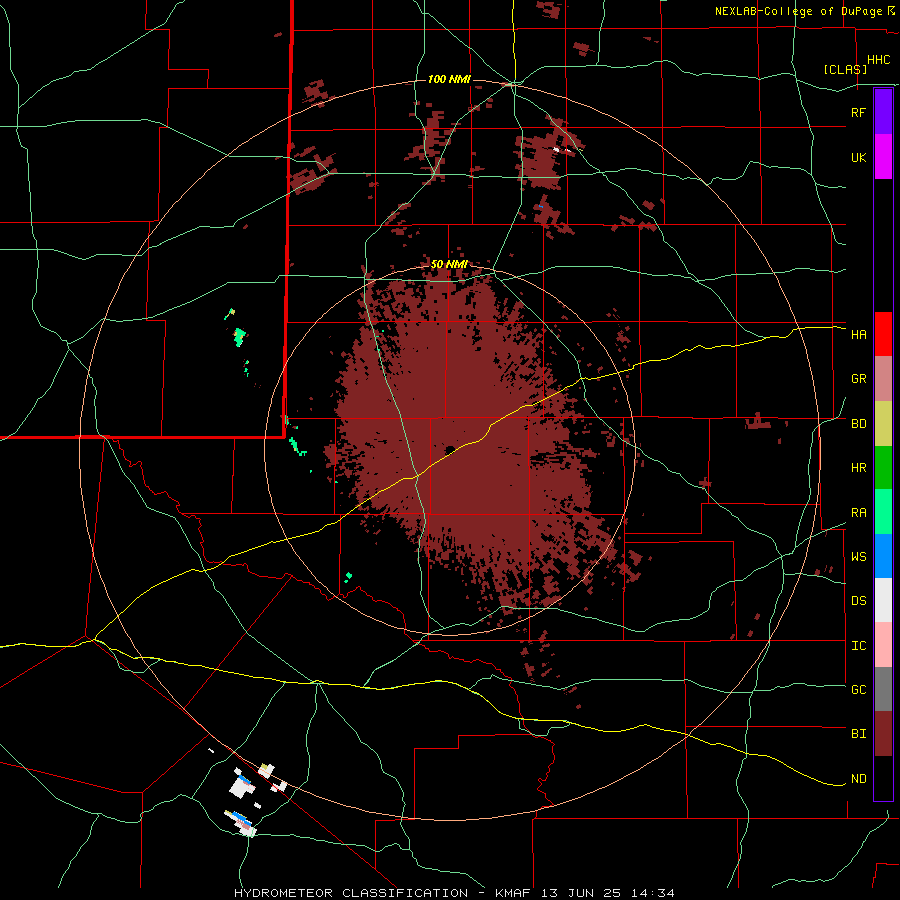
Task: Click the IC legend label
Action: coord(858,646)
